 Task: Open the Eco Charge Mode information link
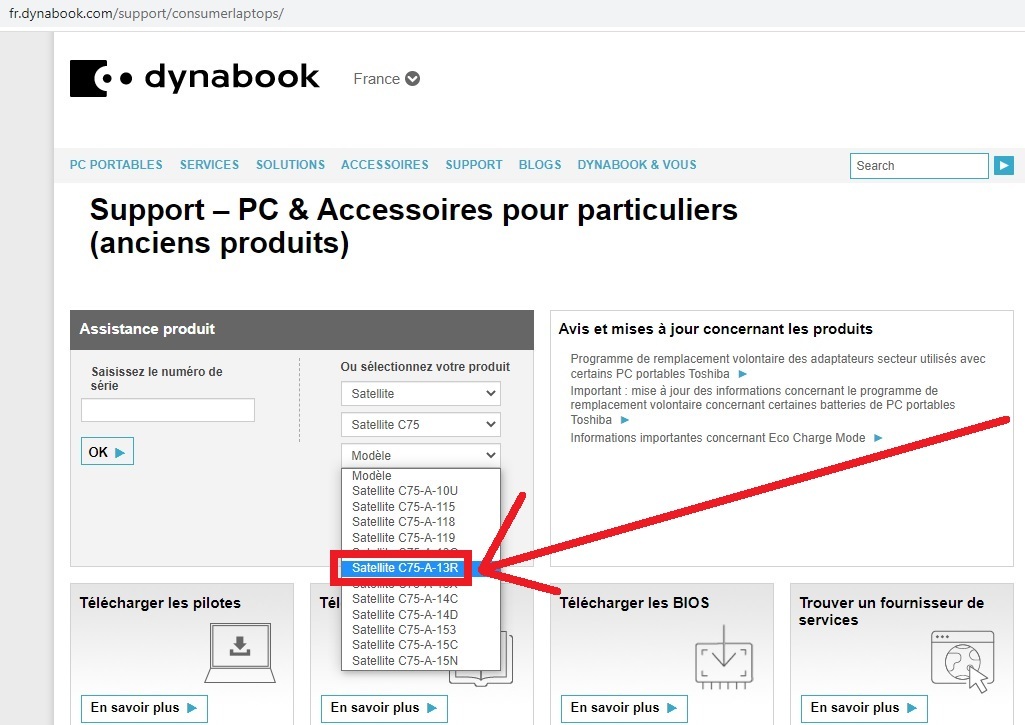click(x=718, y=438)
